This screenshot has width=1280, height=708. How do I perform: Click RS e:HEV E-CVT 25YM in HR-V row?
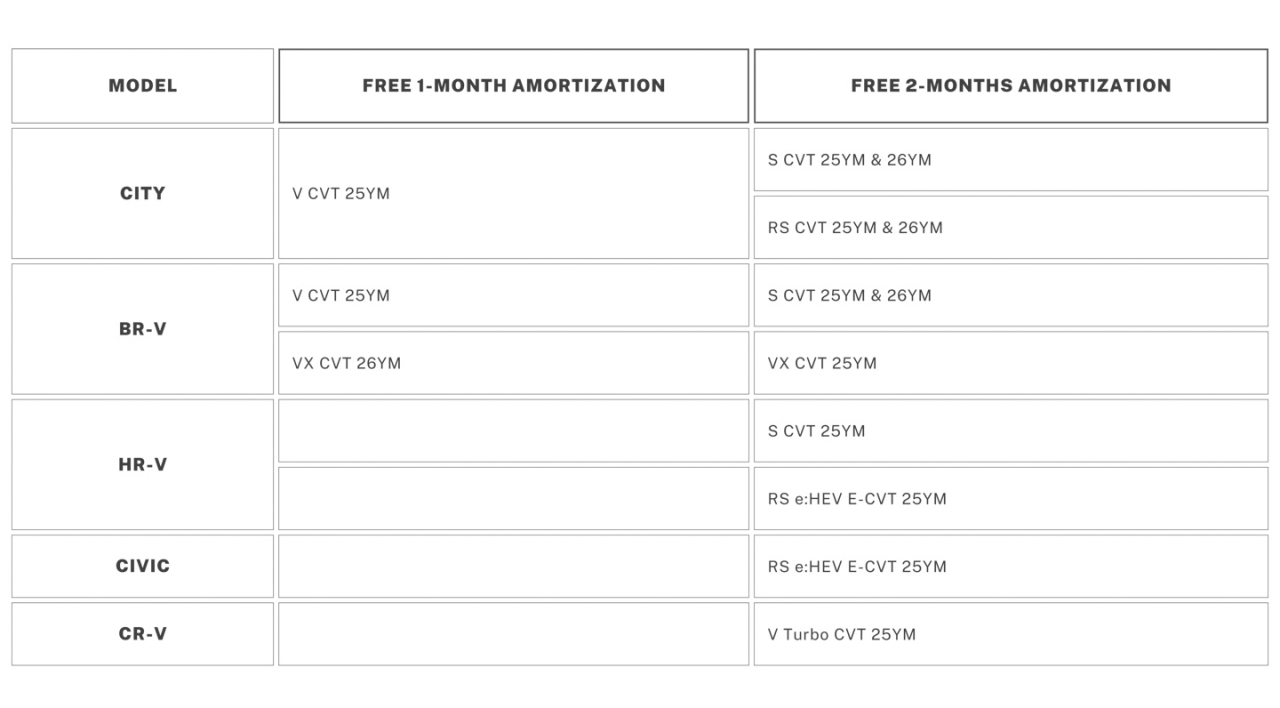click(857, 499)
